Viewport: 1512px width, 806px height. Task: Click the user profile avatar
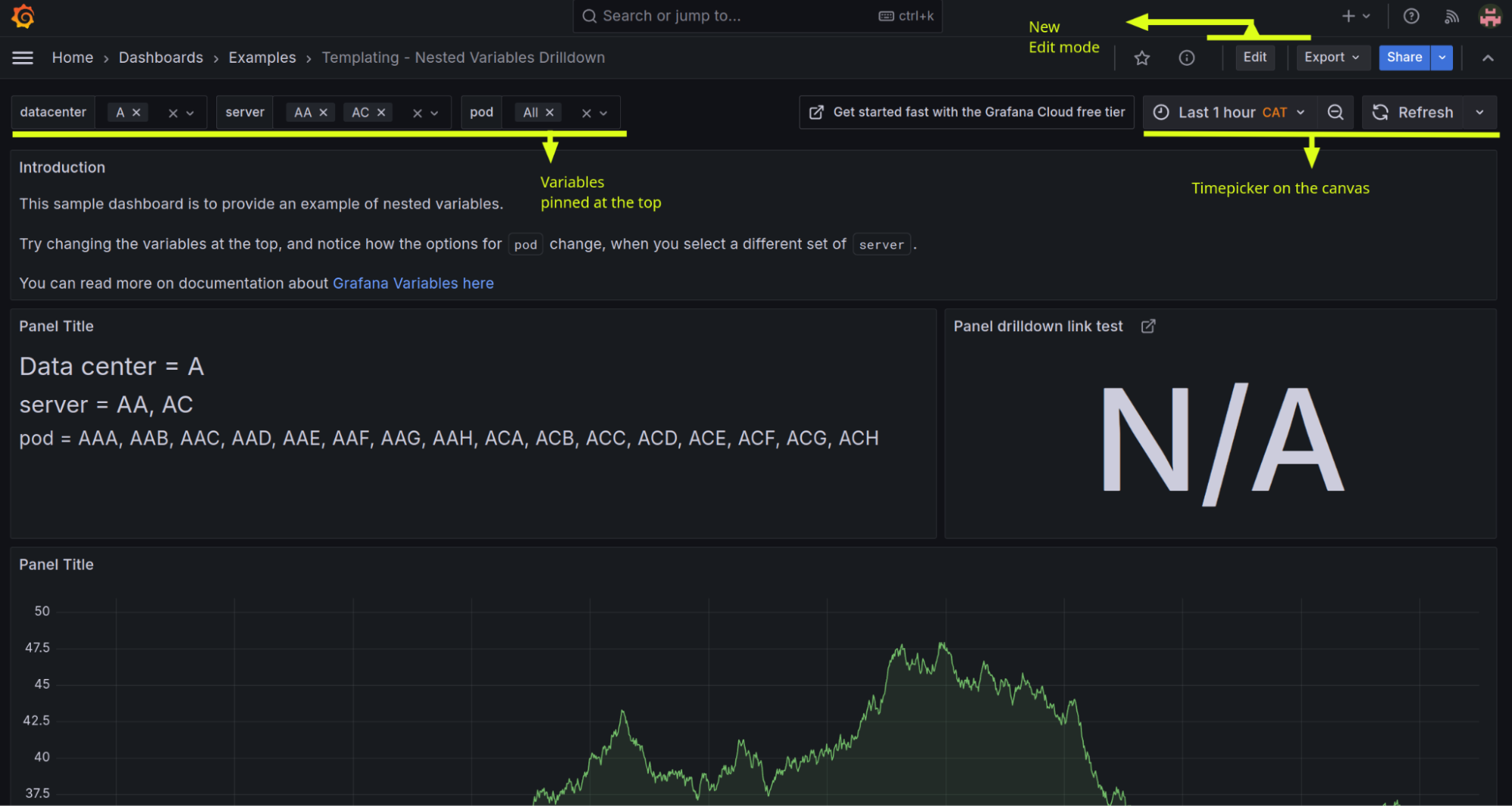point(1489,16)
